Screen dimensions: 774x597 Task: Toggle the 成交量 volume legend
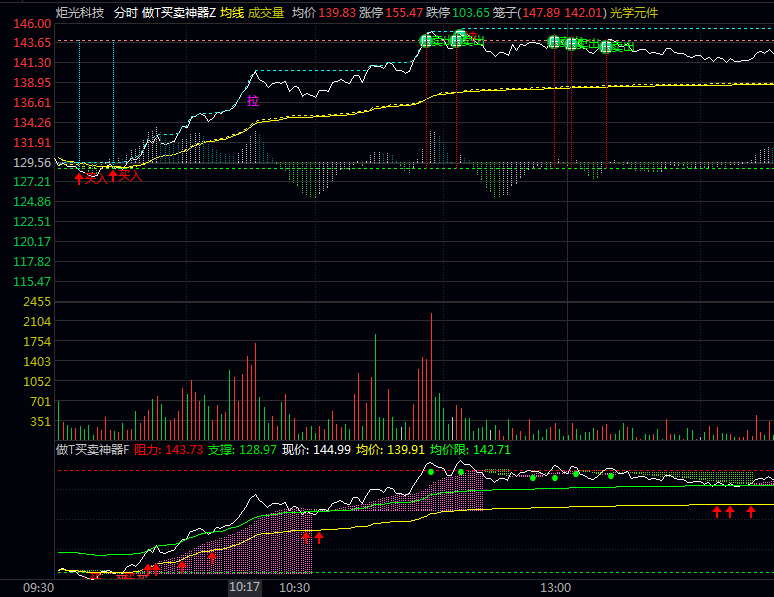(266, 12)
